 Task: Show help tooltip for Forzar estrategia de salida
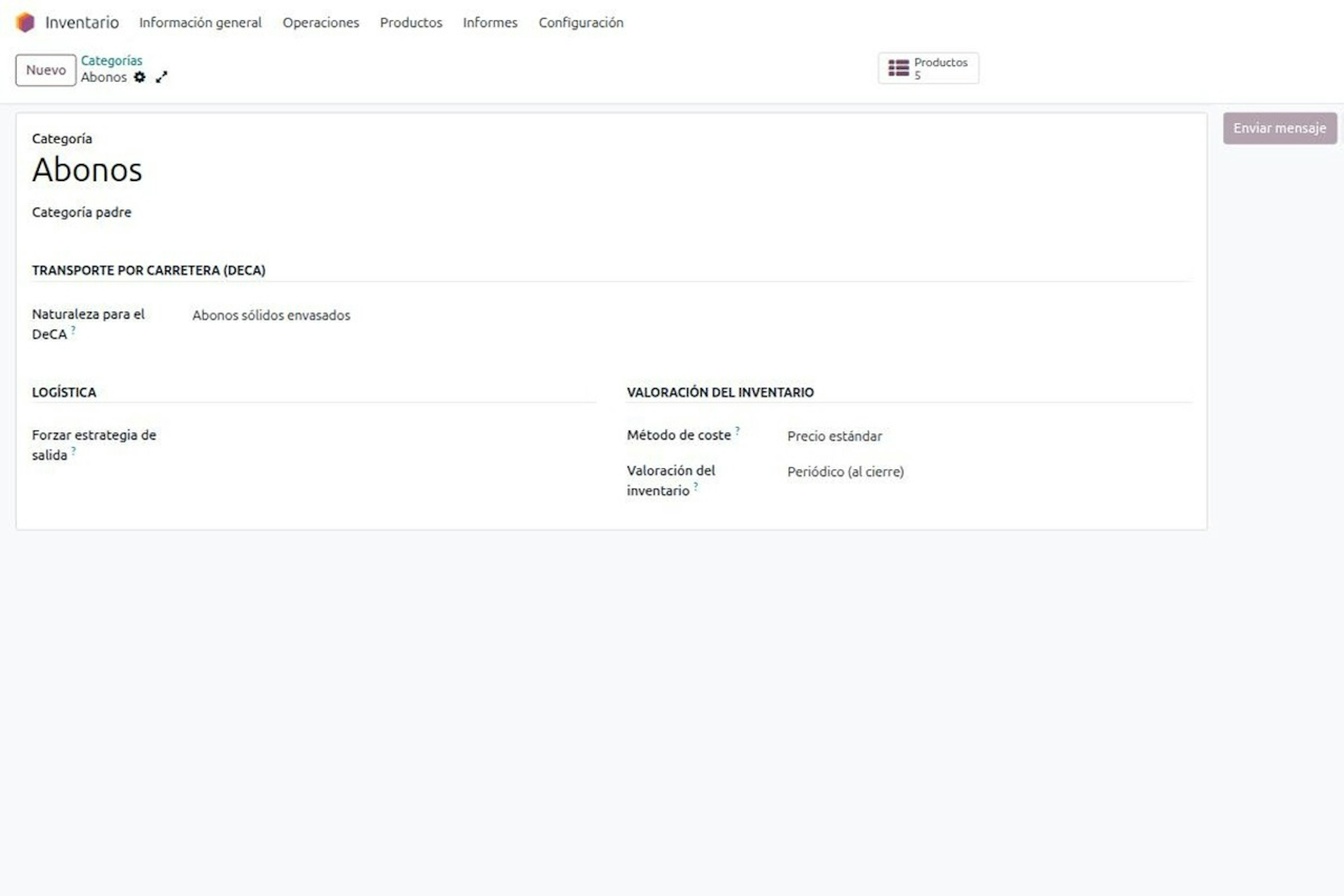pyautogui.click(x=74, y=451)
